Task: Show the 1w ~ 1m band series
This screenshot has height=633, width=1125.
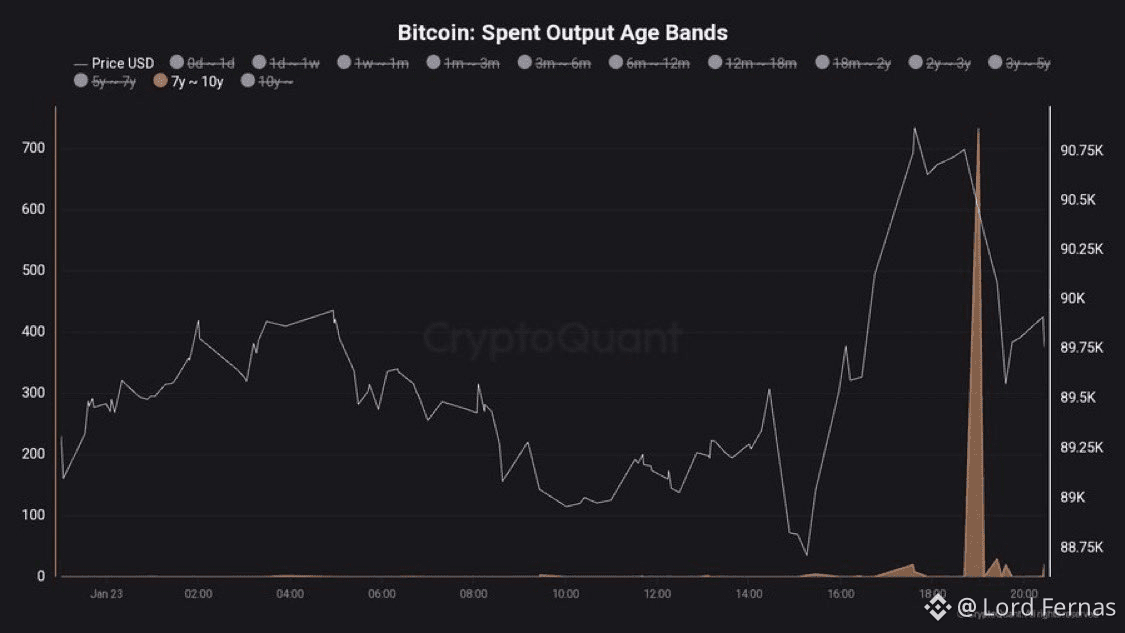Action: pyautogui.click(x=345, y=63)
